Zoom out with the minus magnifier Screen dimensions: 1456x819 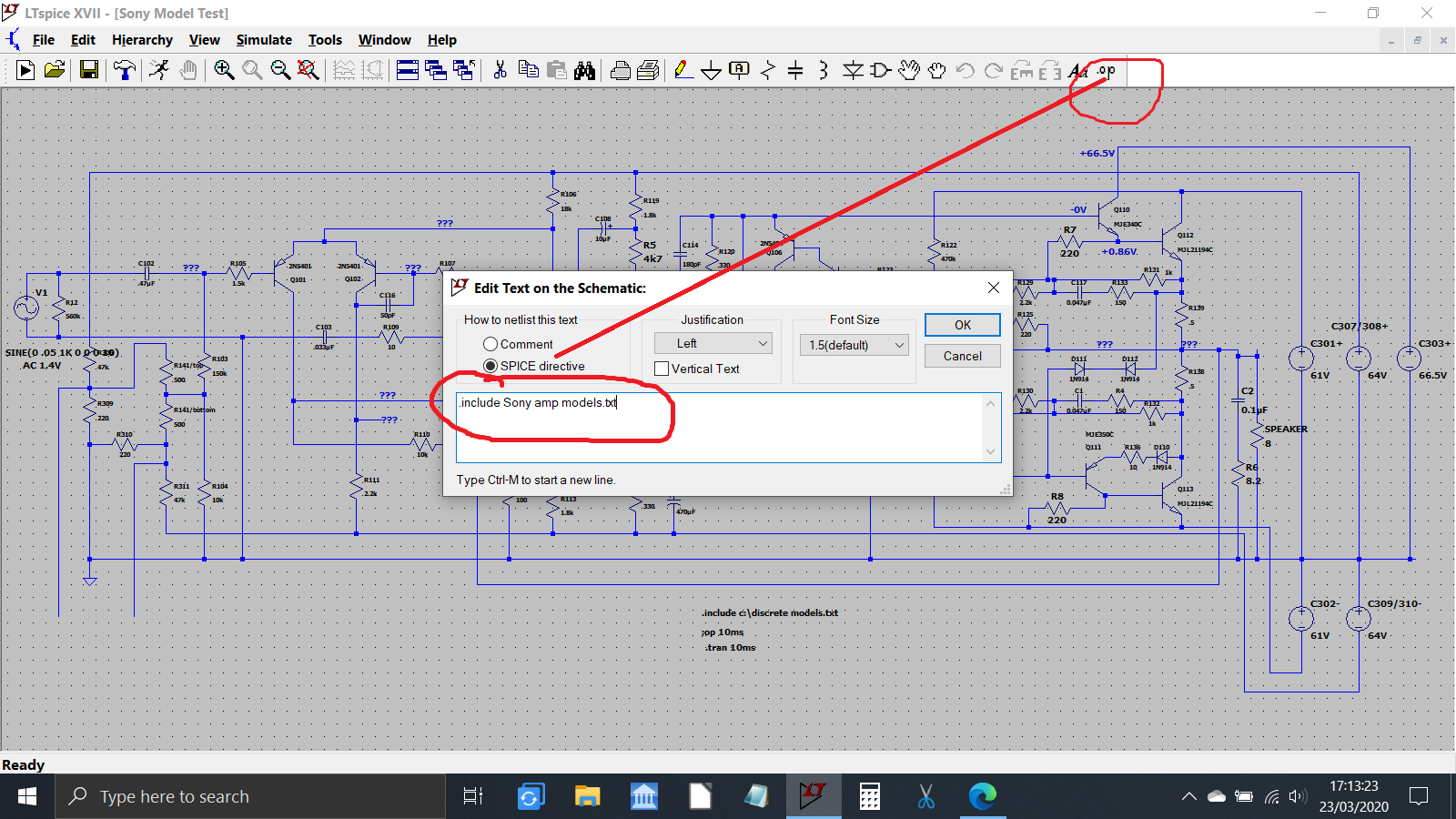pos(280,70)
